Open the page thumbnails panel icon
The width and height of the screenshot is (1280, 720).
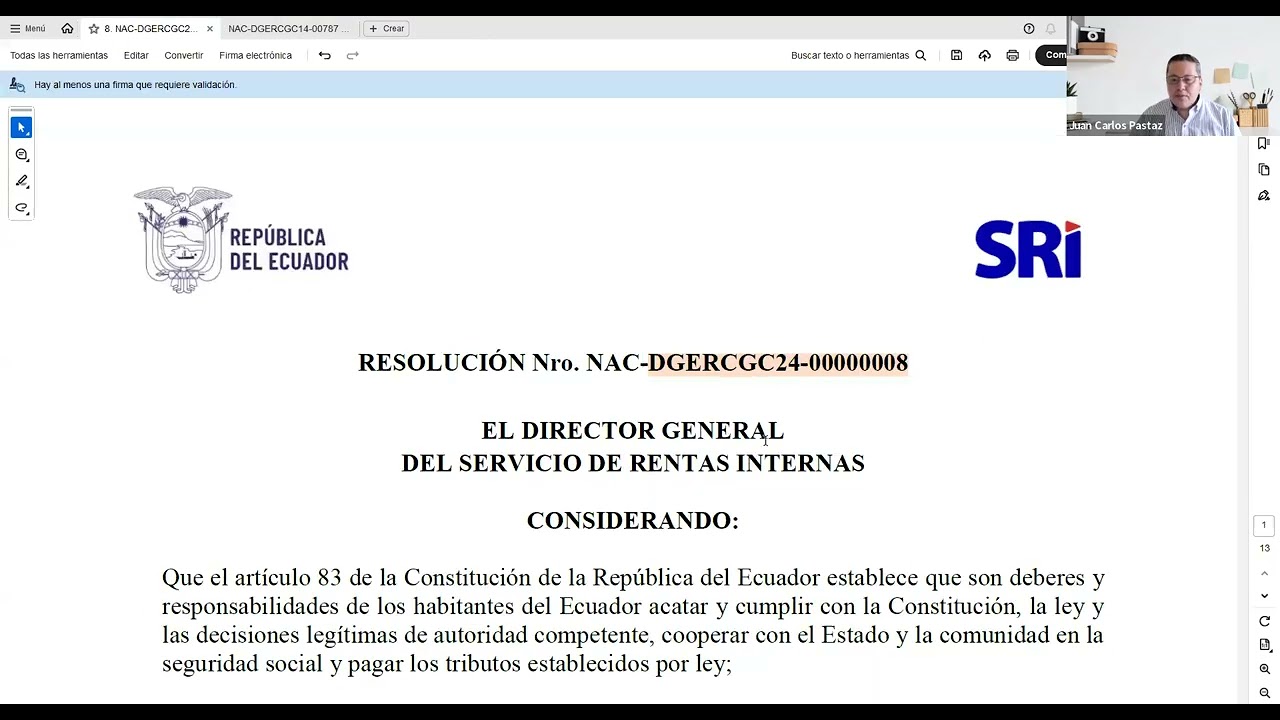[1264, 170]
